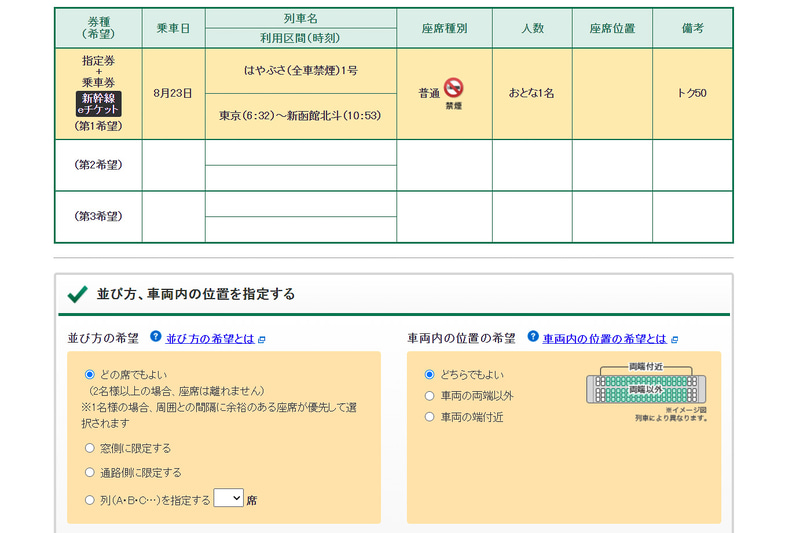Click section '東京(6:32)〜新函館北斗(10:53)'
The height and width of the screenshot is (533, 800).
[x=301, y=116]
